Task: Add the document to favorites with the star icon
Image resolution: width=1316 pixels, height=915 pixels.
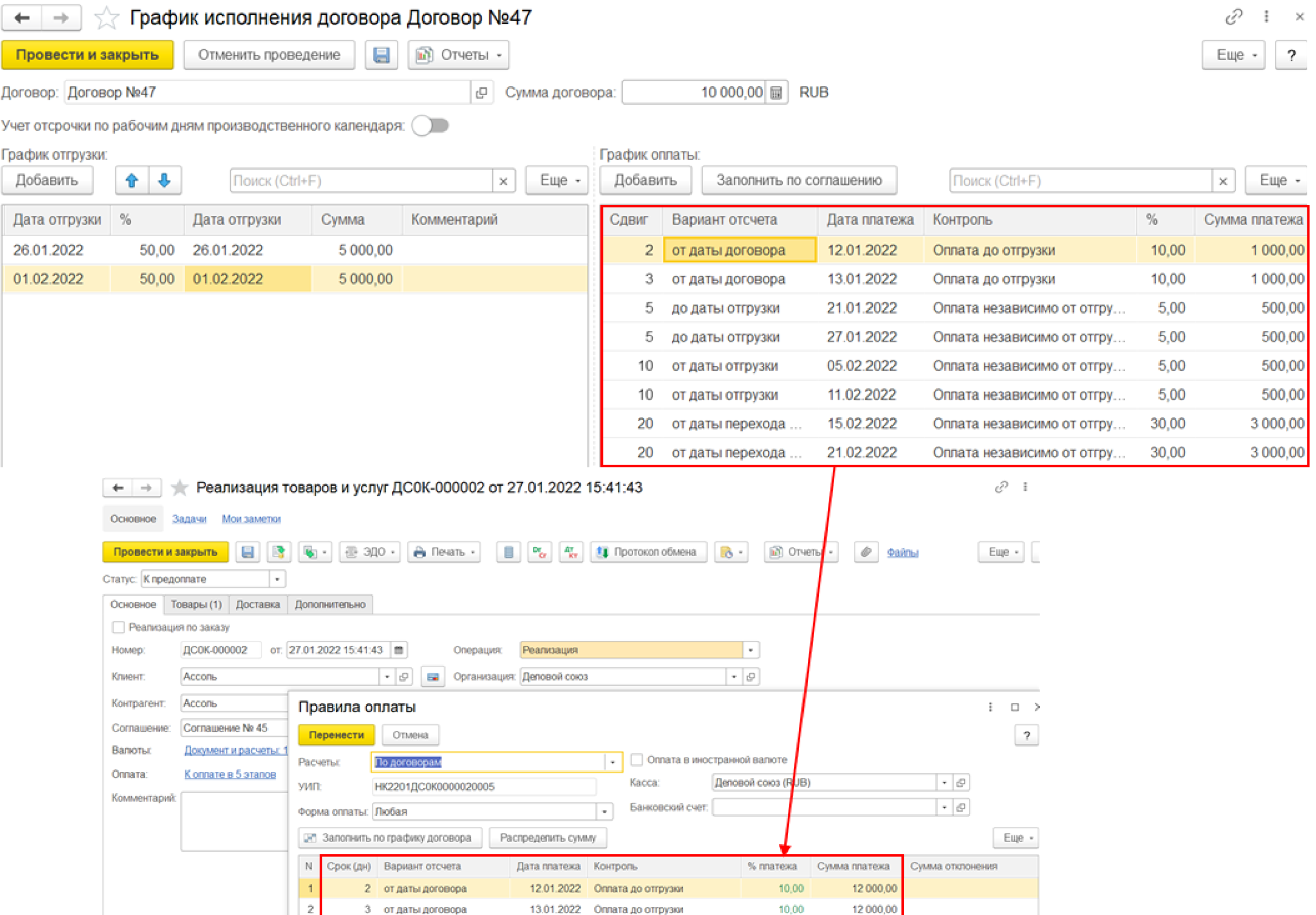Action: tap(107, 18)
